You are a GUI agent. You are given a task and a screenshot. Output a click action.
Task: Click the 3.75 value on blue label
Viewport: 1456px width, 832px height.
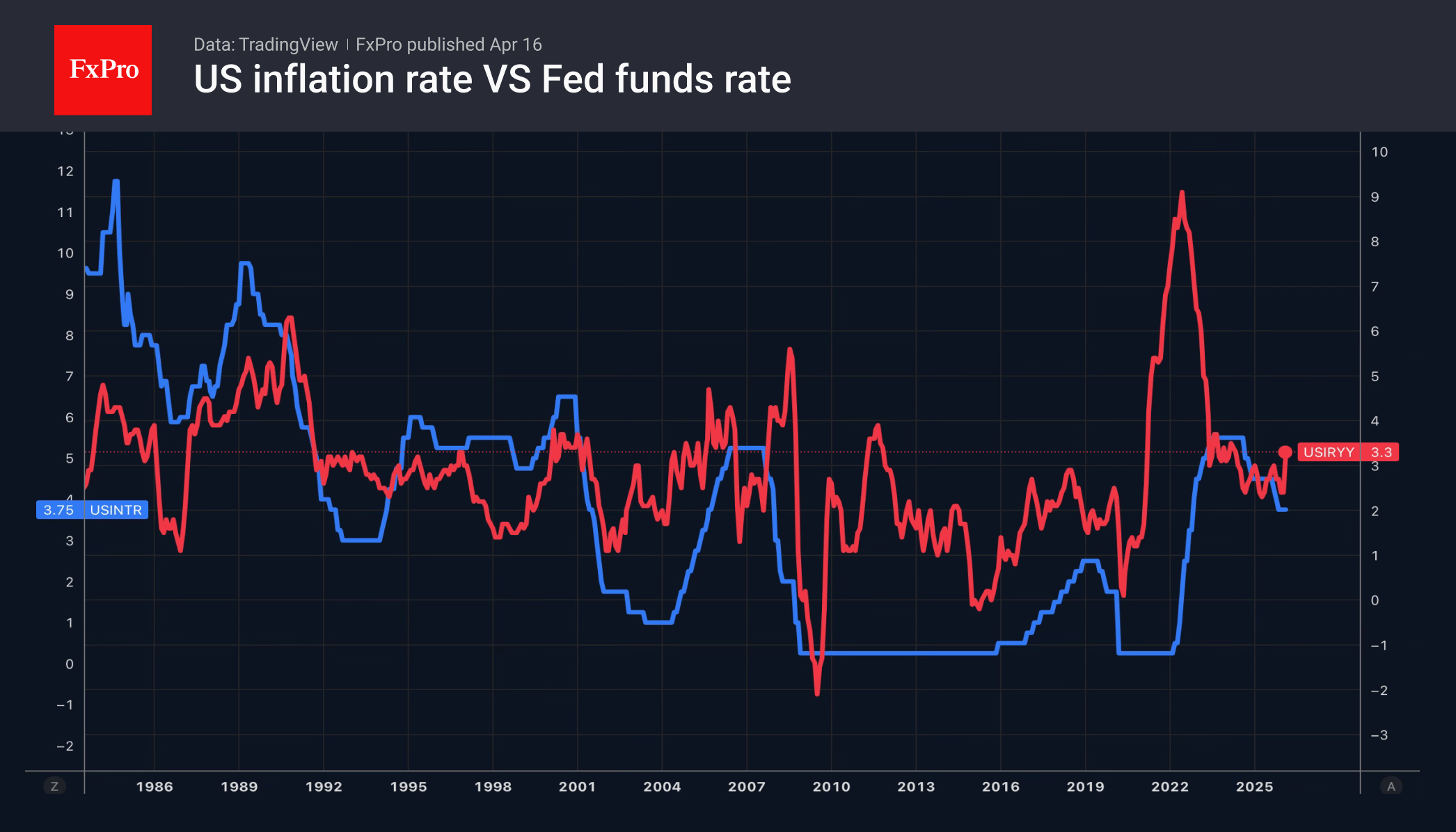click(x=58, y=510)
